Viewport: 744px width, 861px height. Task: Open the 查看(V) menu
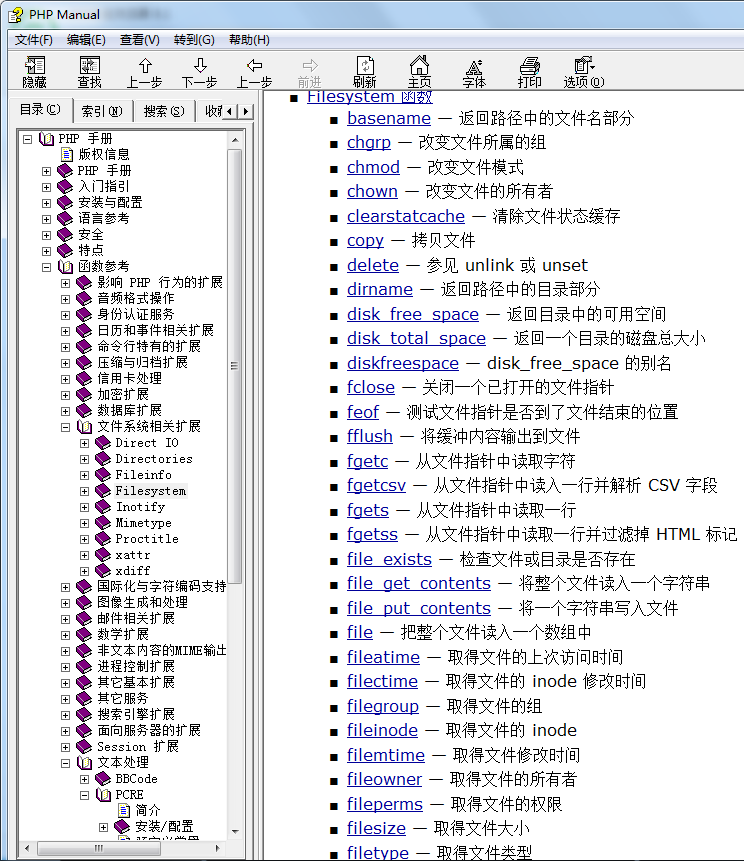(x=139, y=40)
